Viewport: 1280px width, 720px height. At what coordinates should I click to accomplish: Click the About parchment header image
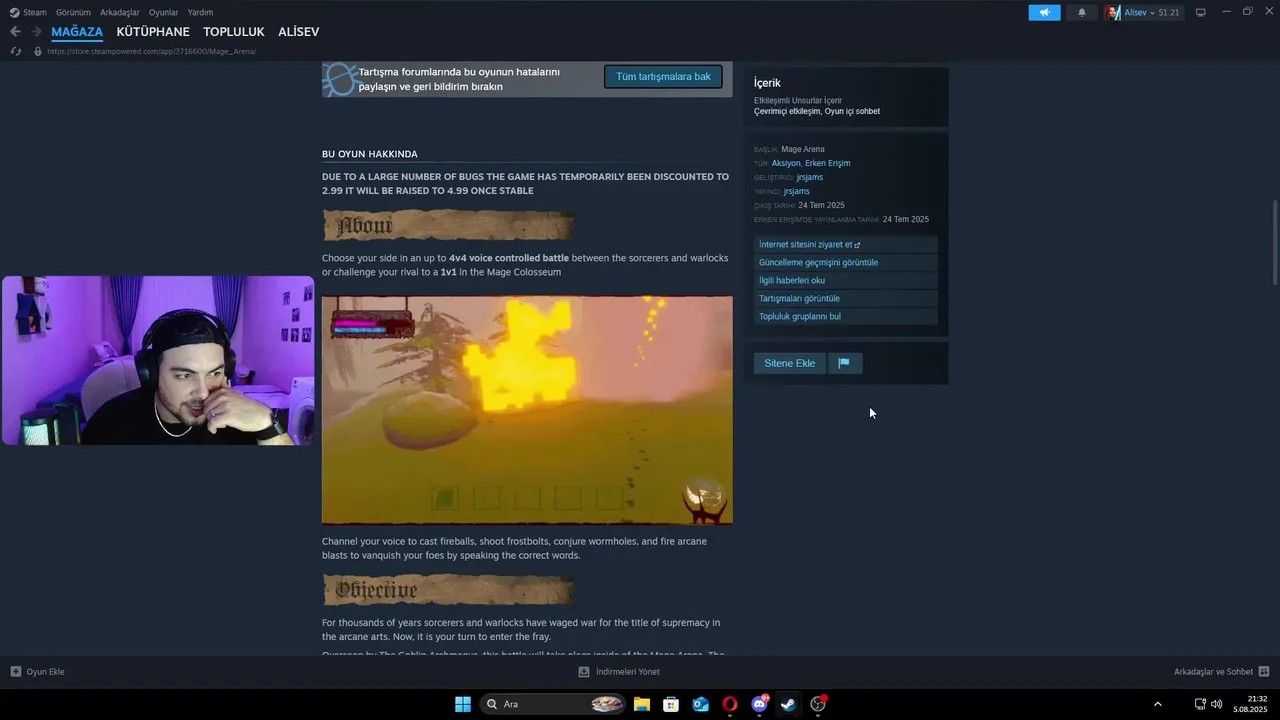[448, 225]
